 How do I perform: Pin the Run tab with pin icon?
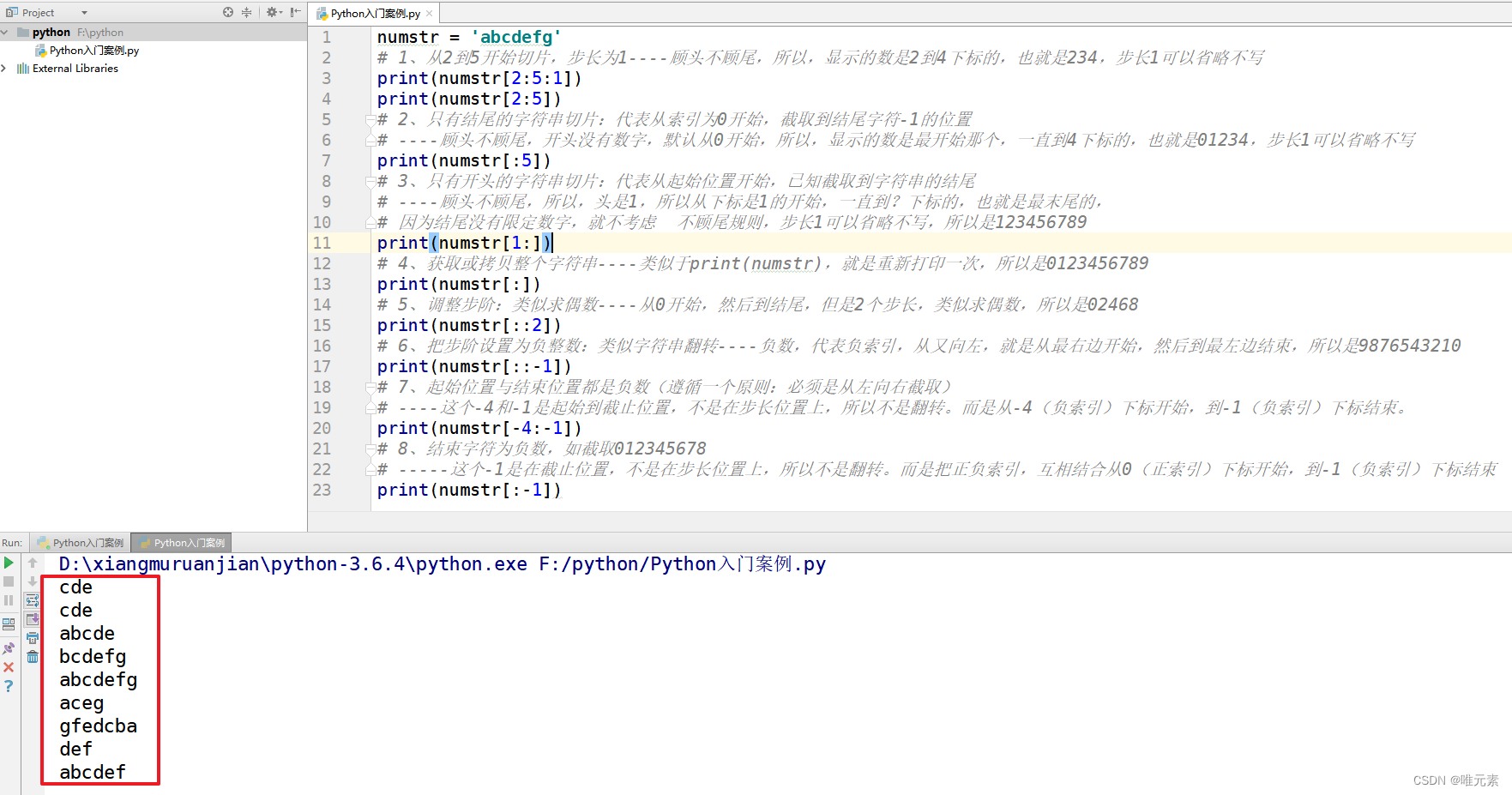(9, 648)
